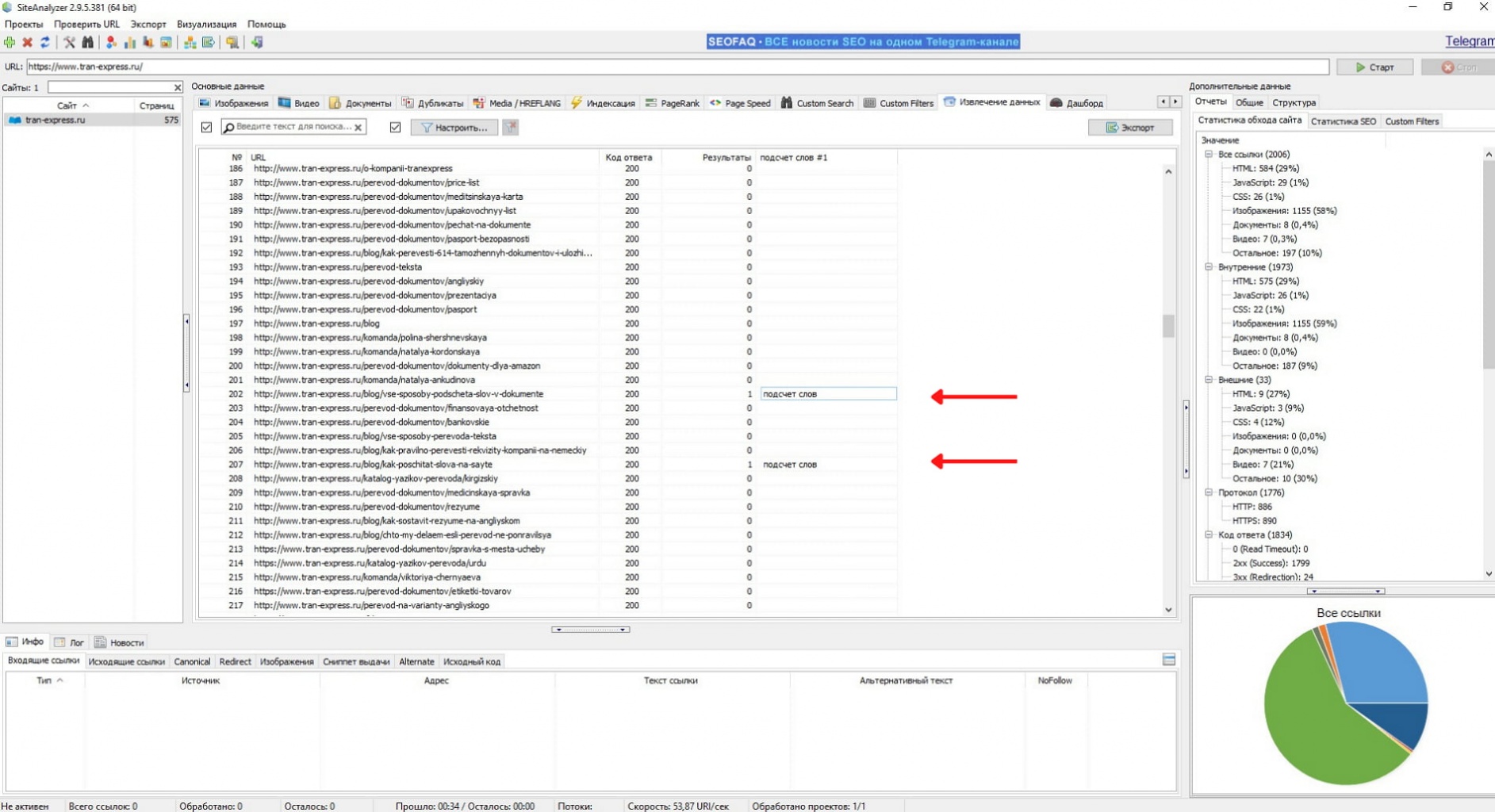
Task: Click the table's vertical scrollbar thumb
Action: click(1168, 325)
